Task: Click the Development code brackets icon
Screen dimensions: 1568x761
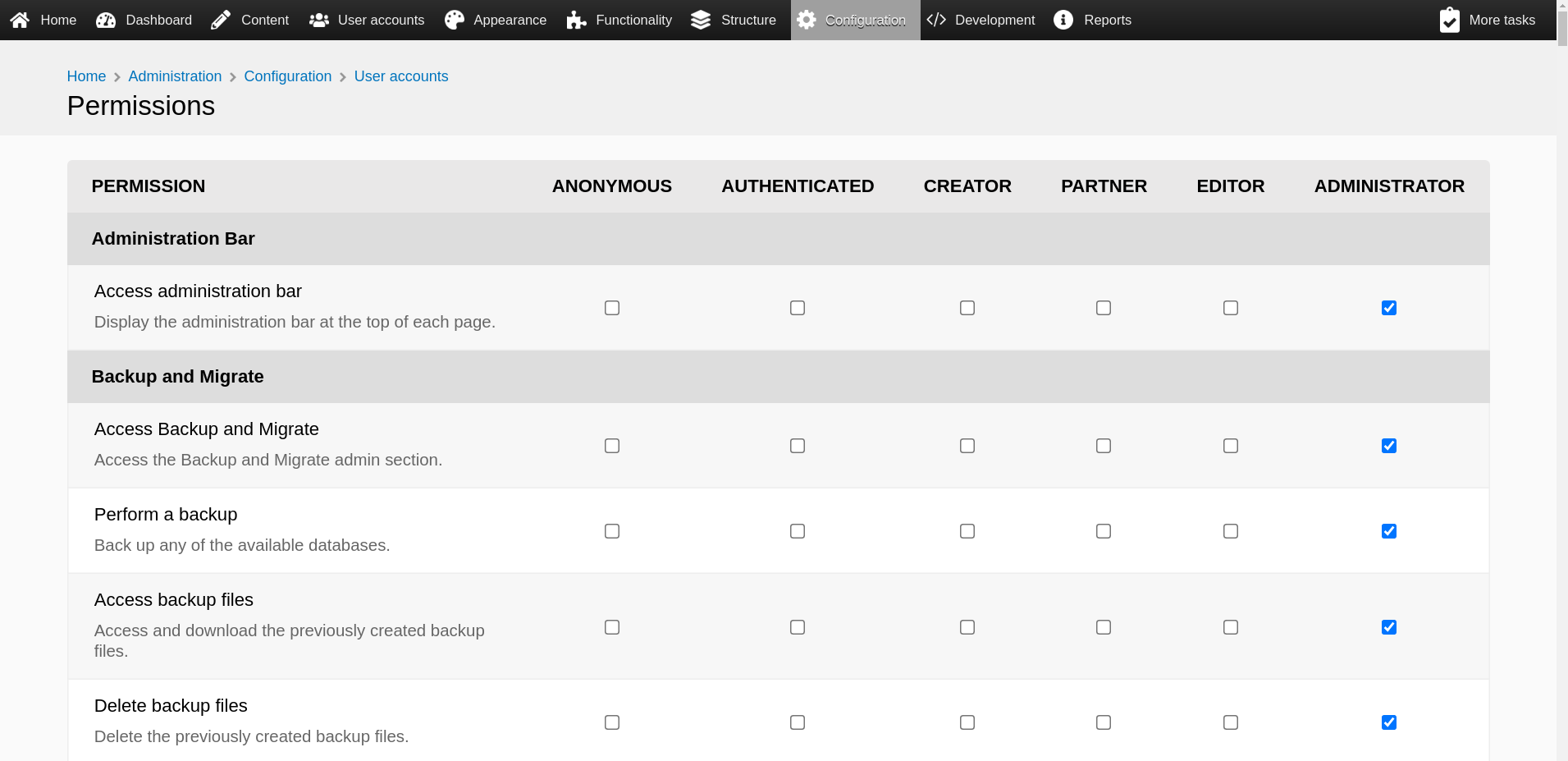Action: click(x=936, y=20)
